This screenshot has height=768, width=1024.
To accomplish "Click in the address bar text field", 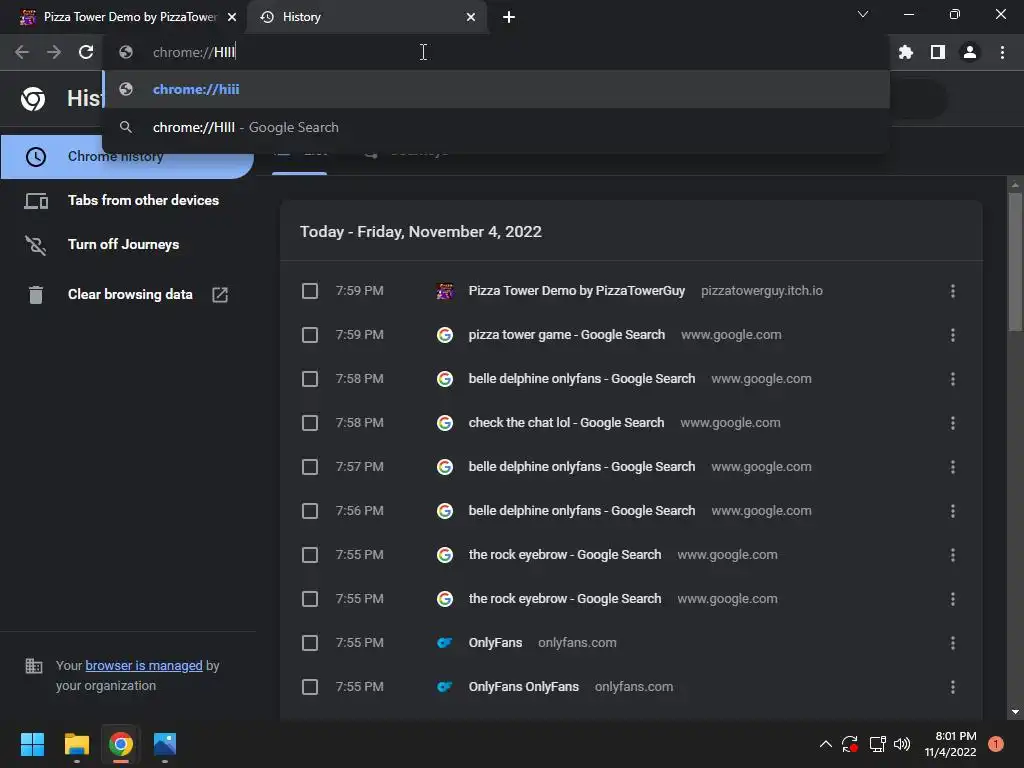I will [496, 52].
